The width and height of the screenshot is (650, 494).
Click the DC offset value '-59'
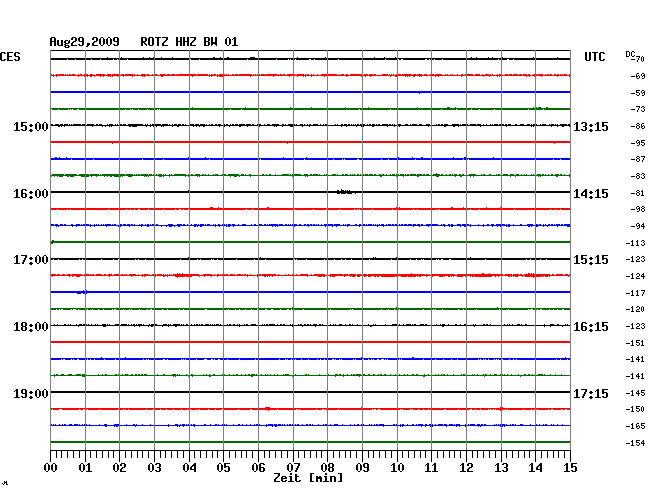[638, 93]
